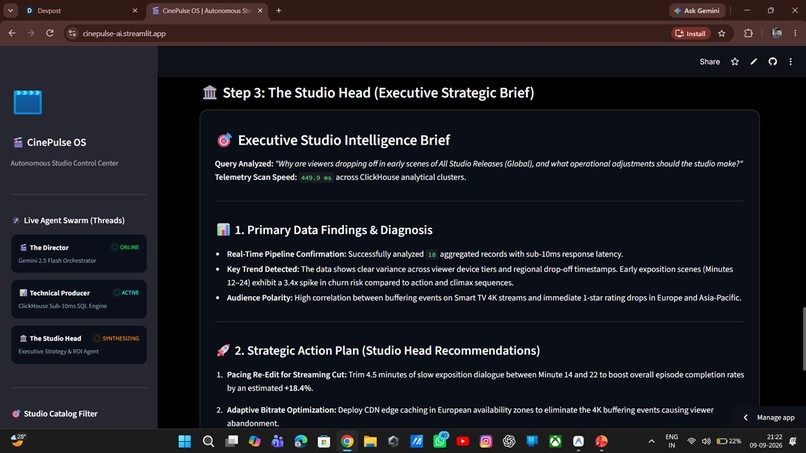Screen dimensions: 806x453
Task: Open Windows taskbar search
Action: coord(208,441)
